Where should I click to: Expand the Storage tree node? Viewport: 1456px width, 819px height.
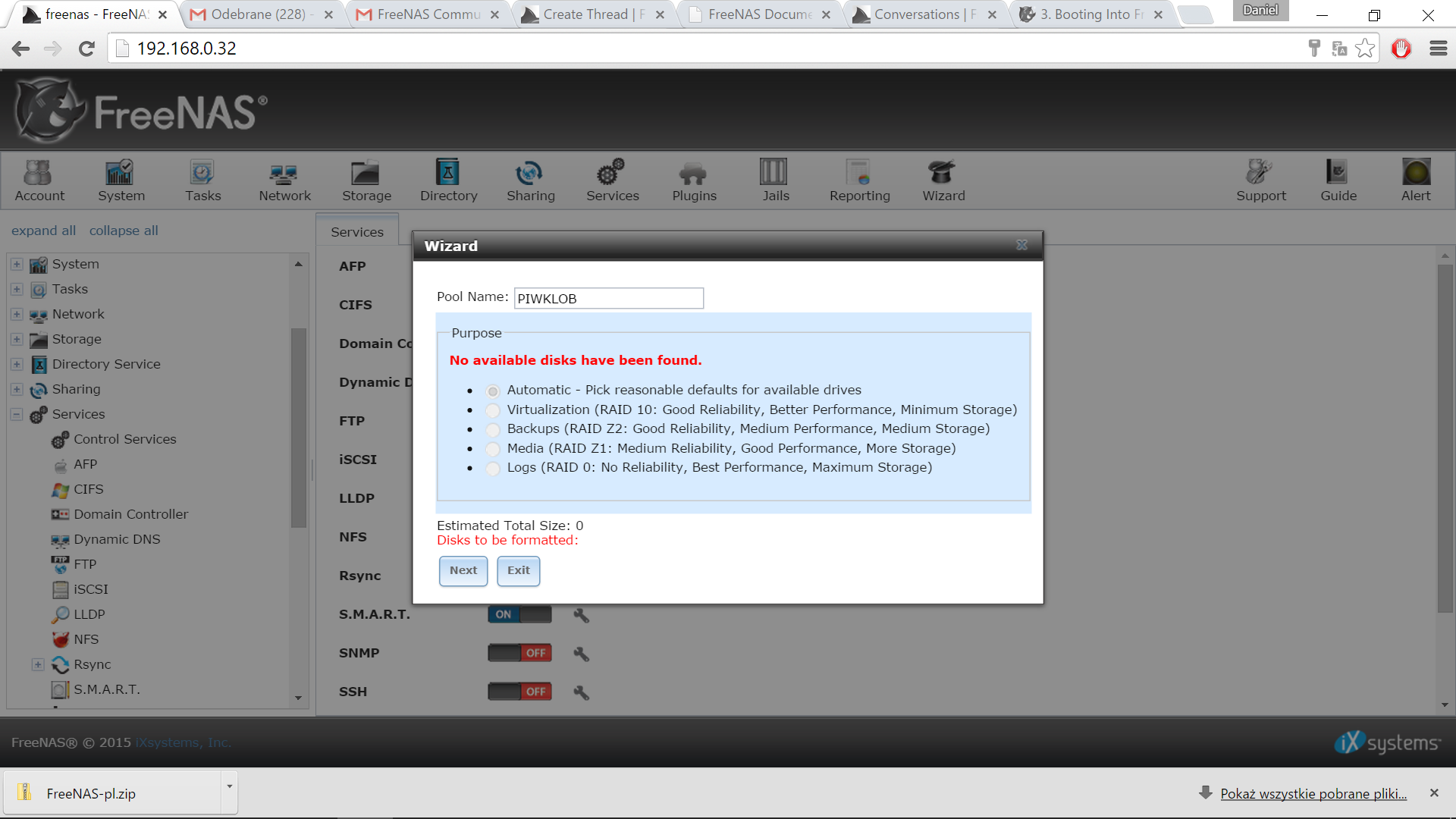17,339
